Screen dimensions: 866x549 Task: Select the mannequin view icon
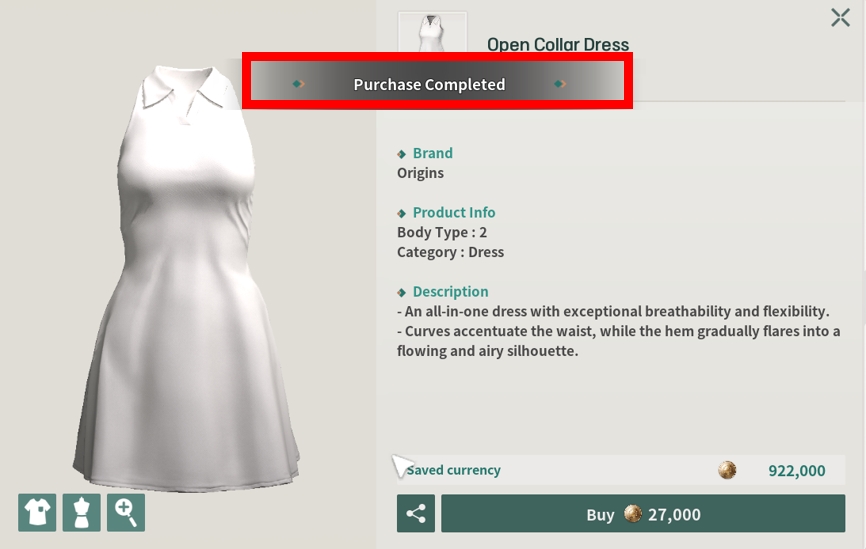pyautogui.click(x=82, y=513)
